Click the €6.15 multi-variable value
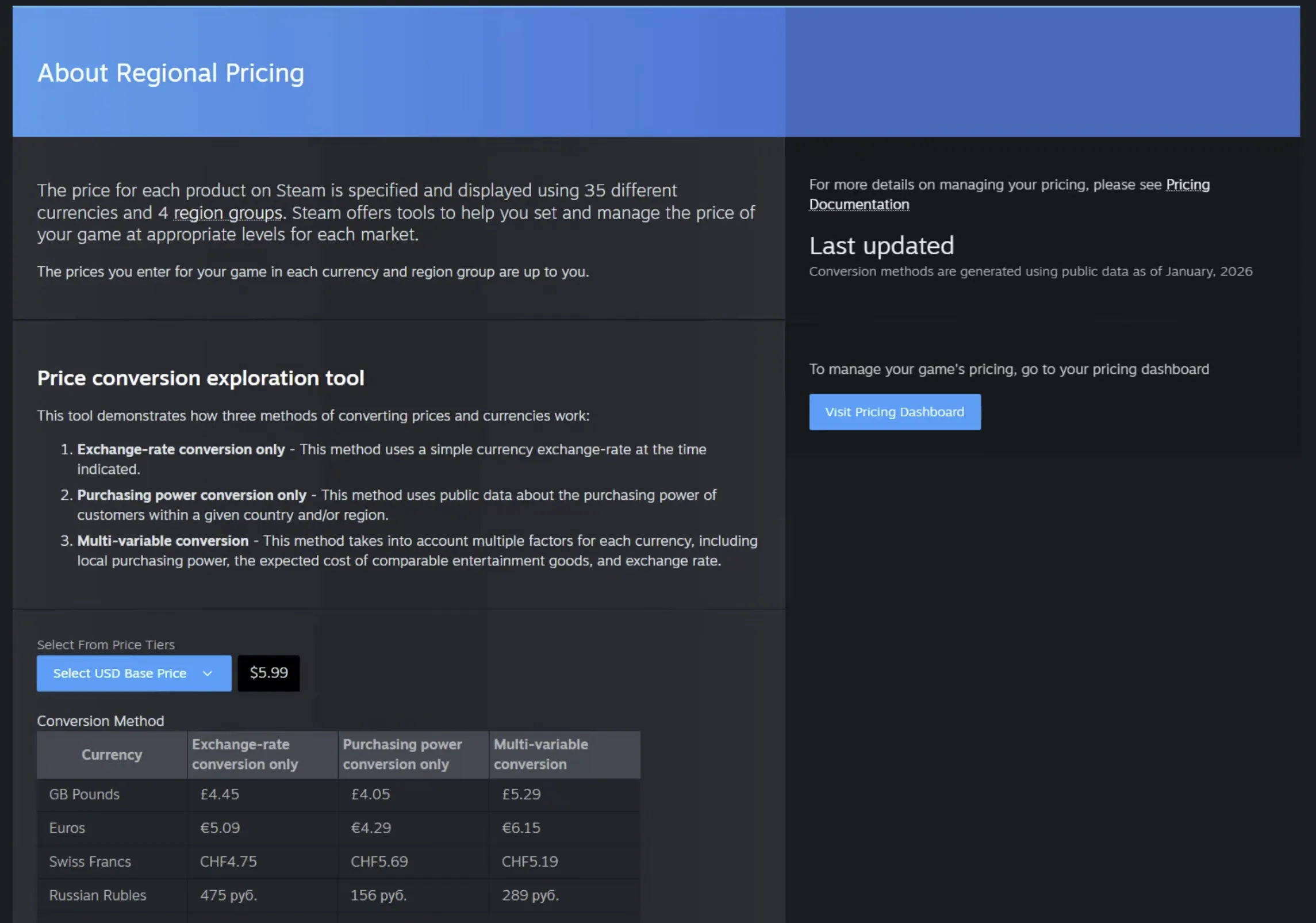The height and width of the screenshot is (923, 1316). coord(521,828)
